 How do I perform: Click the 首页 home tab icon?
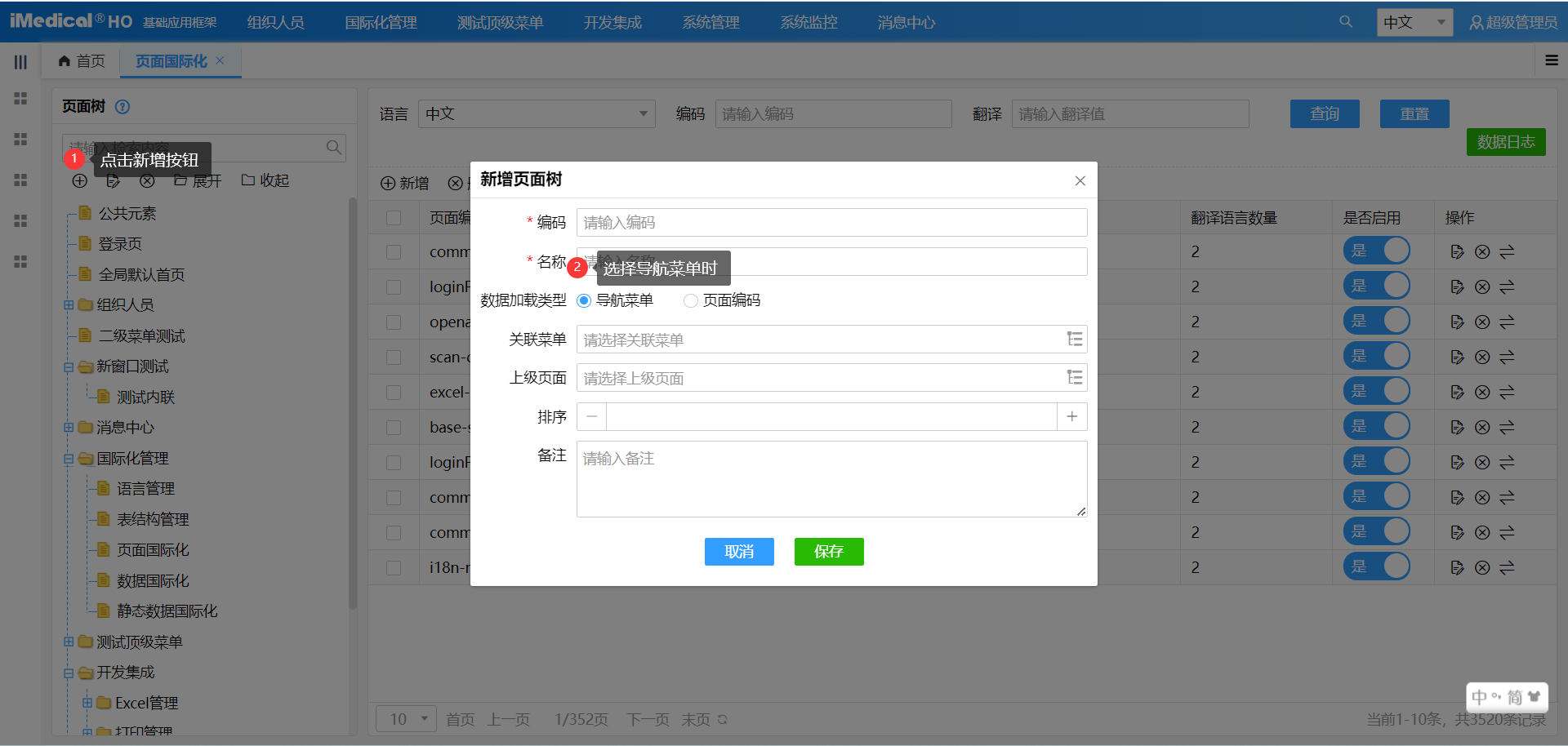click(65, 61)
